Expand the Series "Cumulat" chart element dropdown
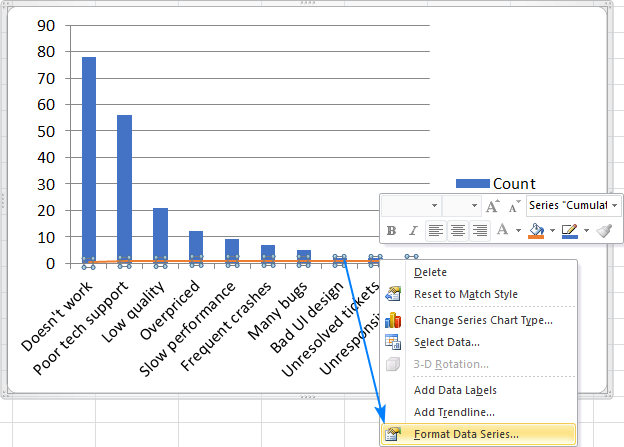Viewport: 624px width, 447px height. pyautogui.click(x=614, y=205)
